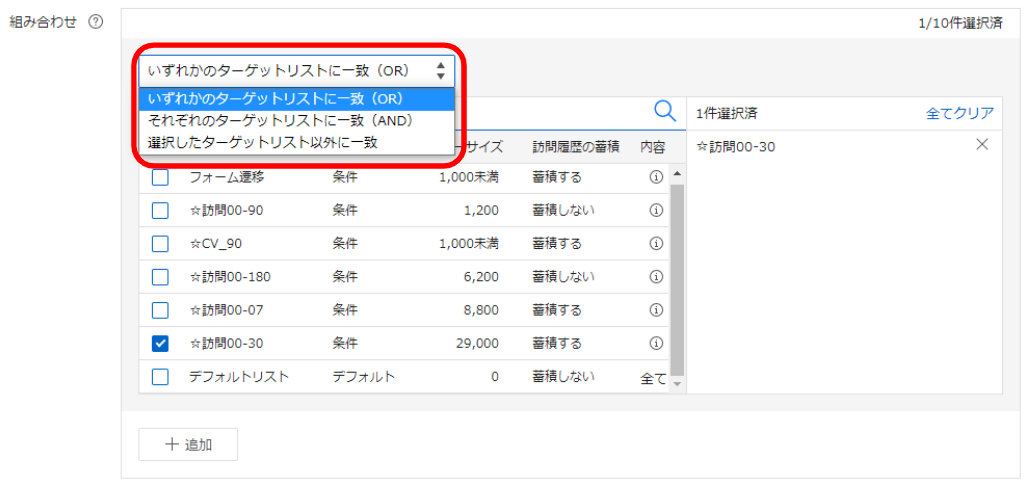Viewport: 1025px width, 485px height.
Task: Show info for ☆訪問00-180 row
Action: pyautogui.click(x=656, y=276)
